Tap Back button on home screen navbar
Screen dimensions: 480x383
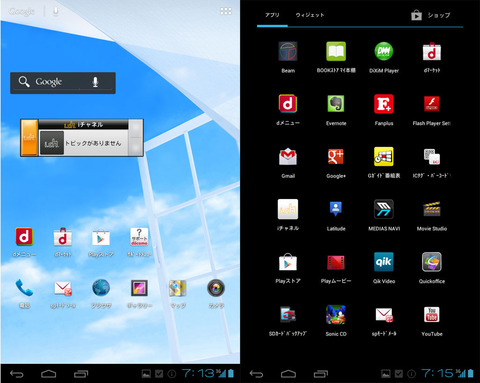tap(17, 374)
